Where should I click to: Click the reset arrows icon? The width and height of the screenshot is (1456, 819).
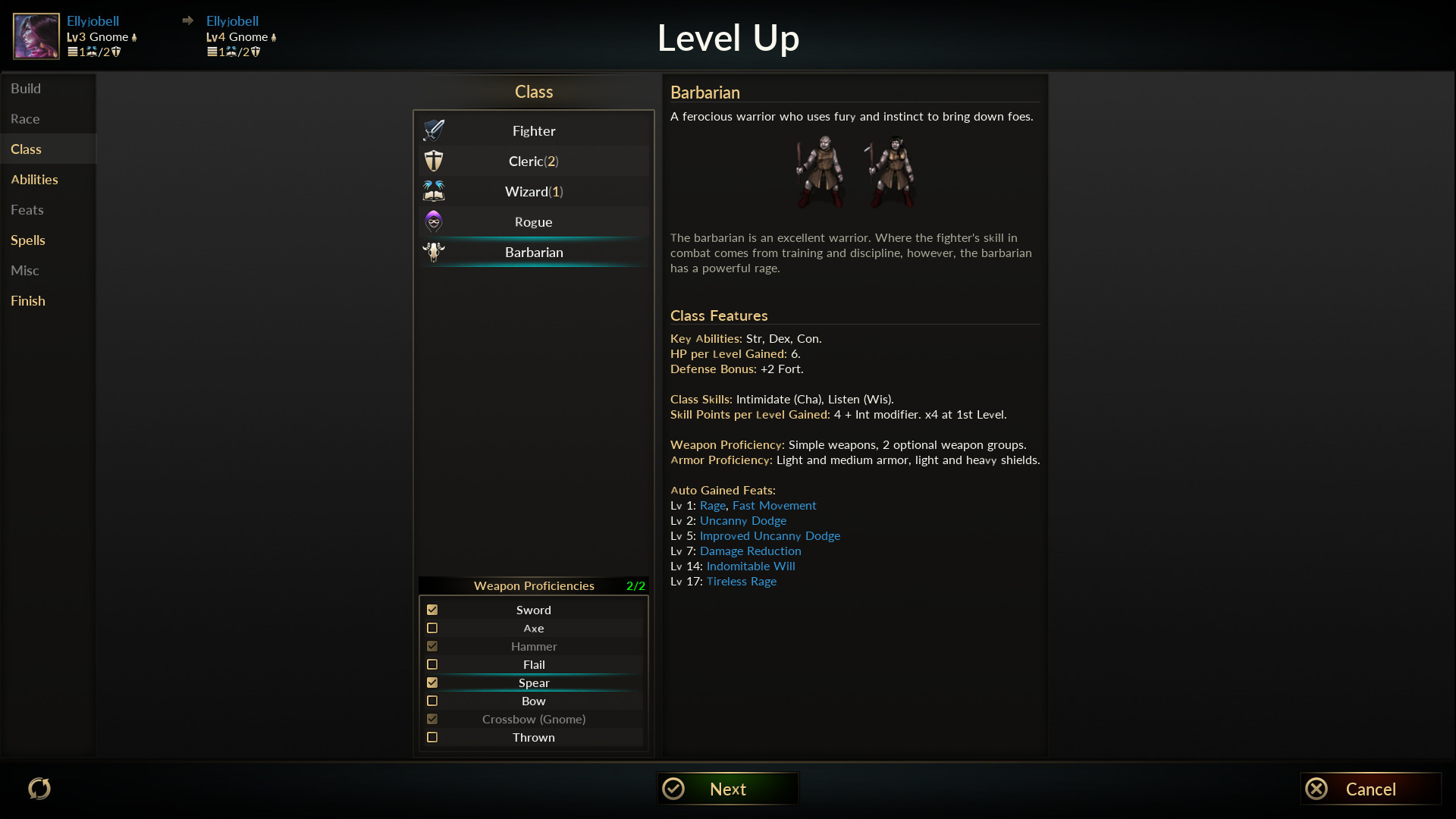(39, 789)
